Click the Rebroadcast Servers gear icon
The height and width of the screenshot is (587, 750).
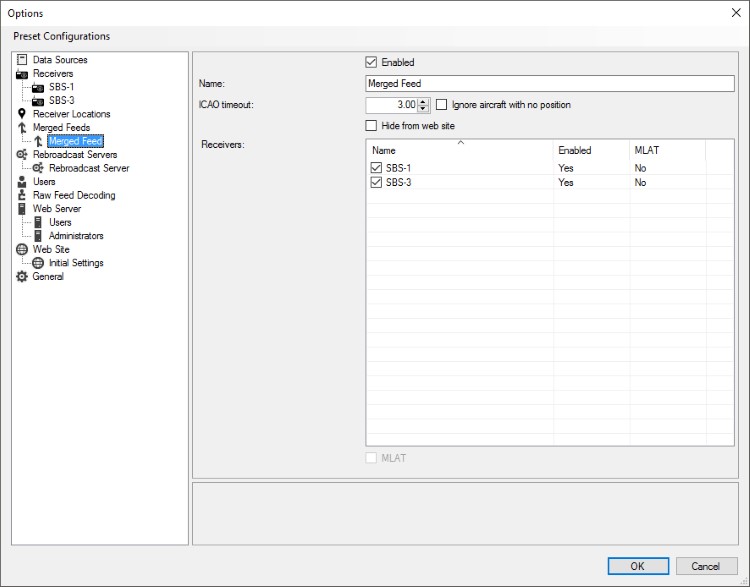click(x=22, y=155)
